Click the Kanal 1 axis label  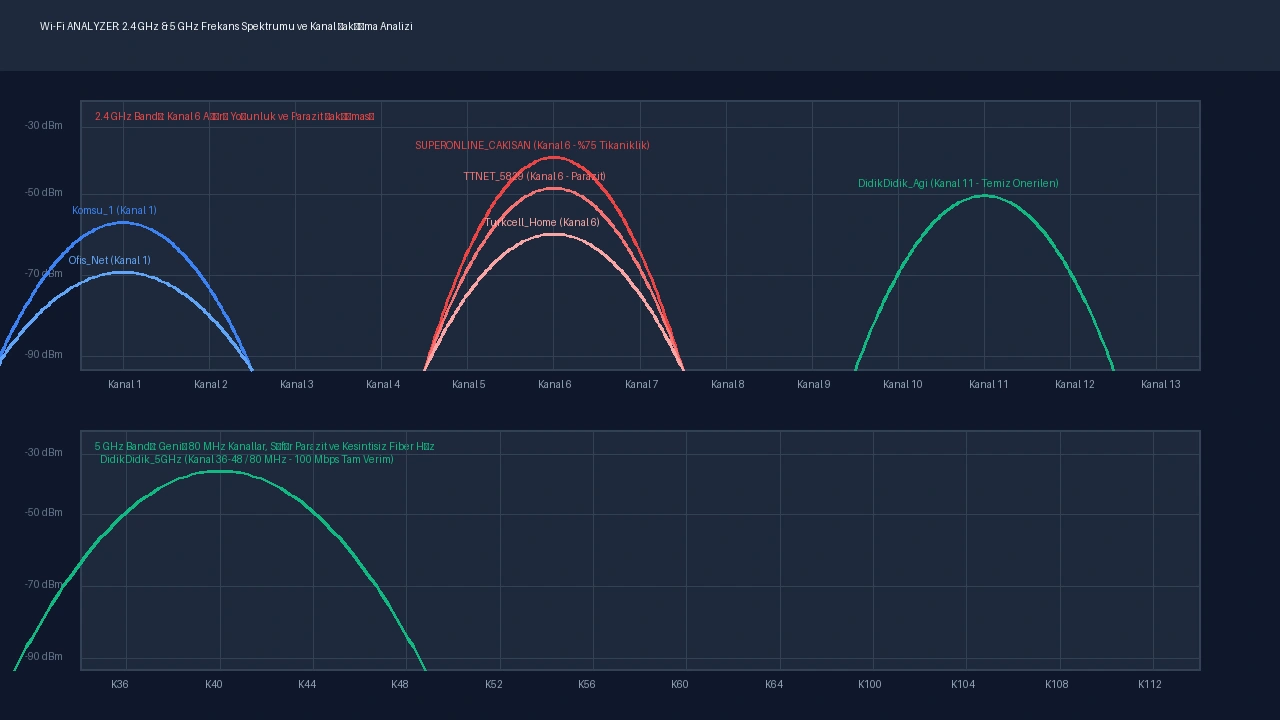point(125,384)
